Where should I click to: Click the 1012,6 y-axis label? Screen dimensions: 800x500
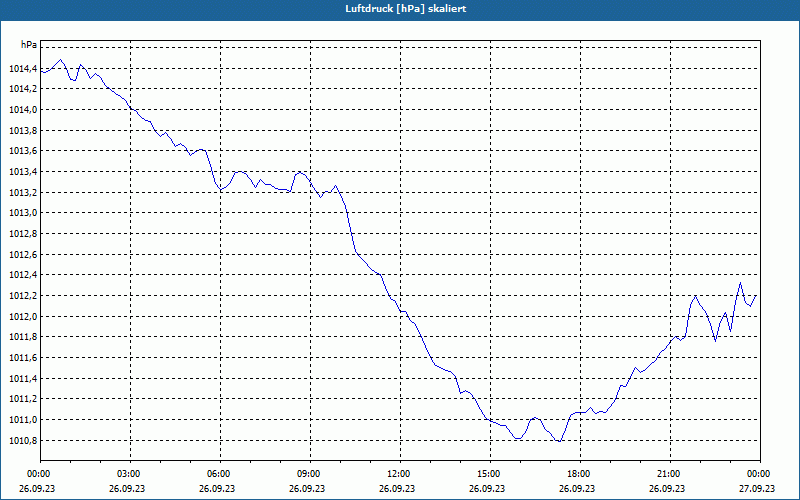click(22, 255)
